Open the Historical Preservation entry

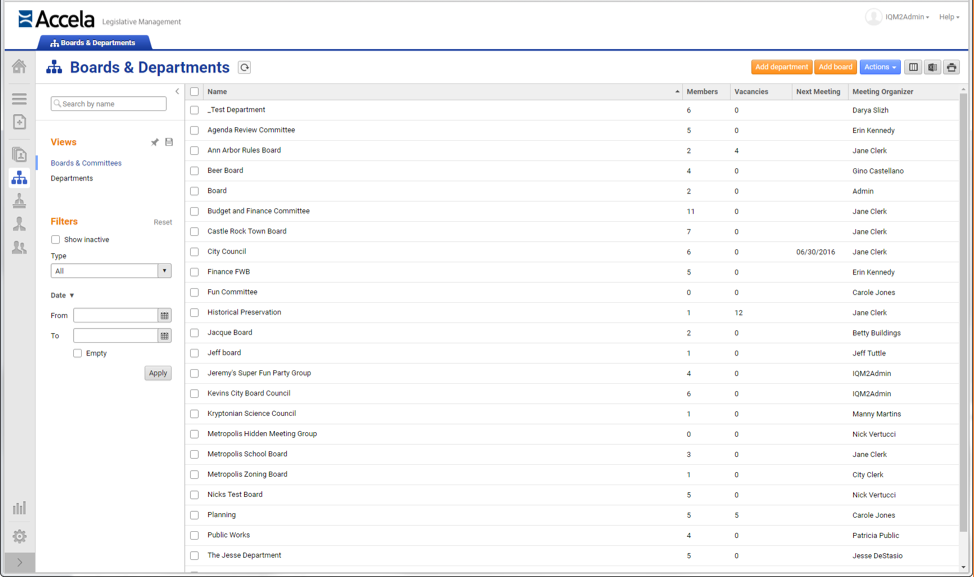(244, 312)
